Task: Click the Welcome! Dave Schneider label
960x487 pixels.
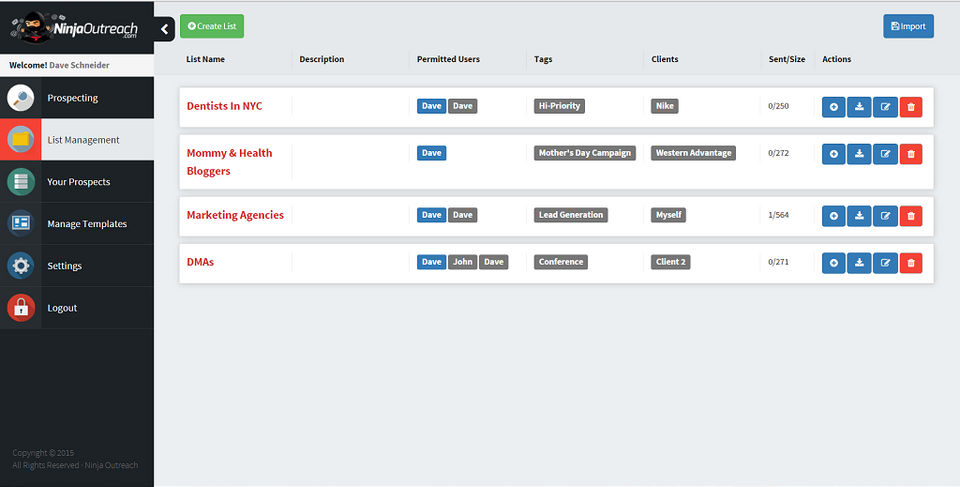Action: pyautogui.click(x=59, y=65)
